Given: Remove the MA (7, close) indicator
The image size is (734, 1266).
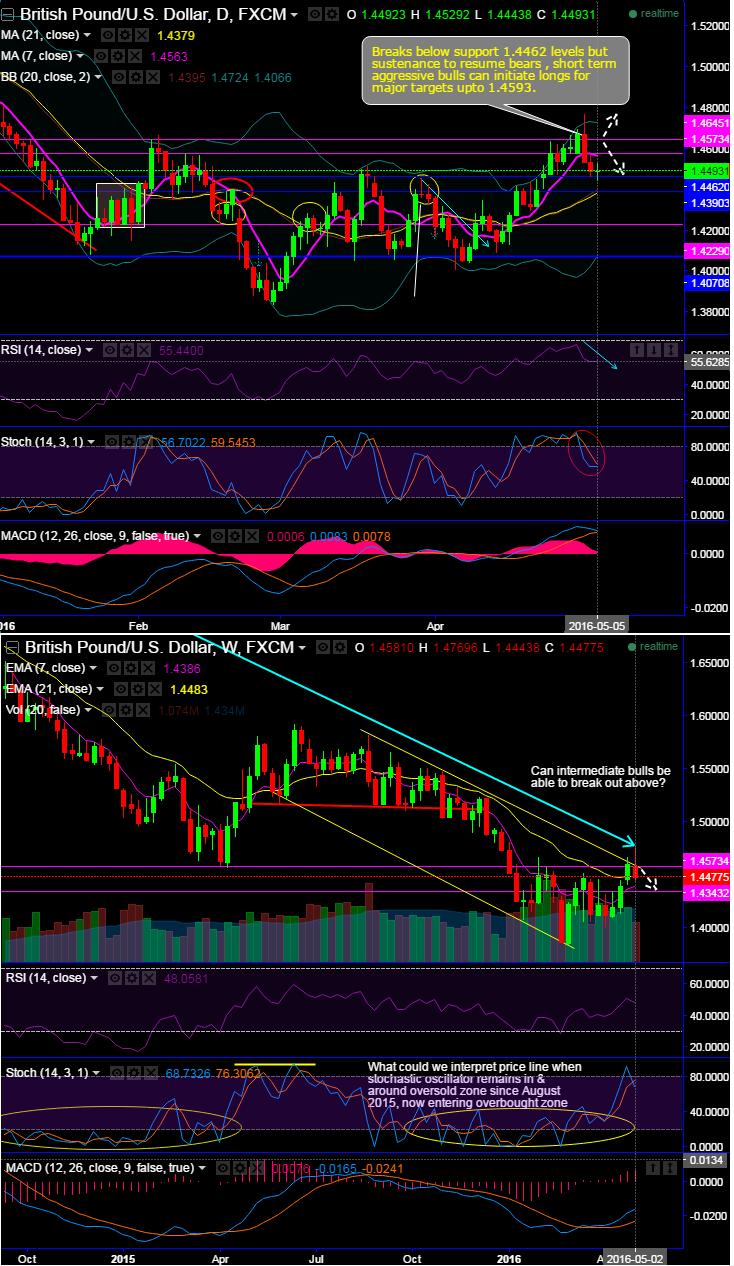Looking at the screenshot, I should (134, 56).
